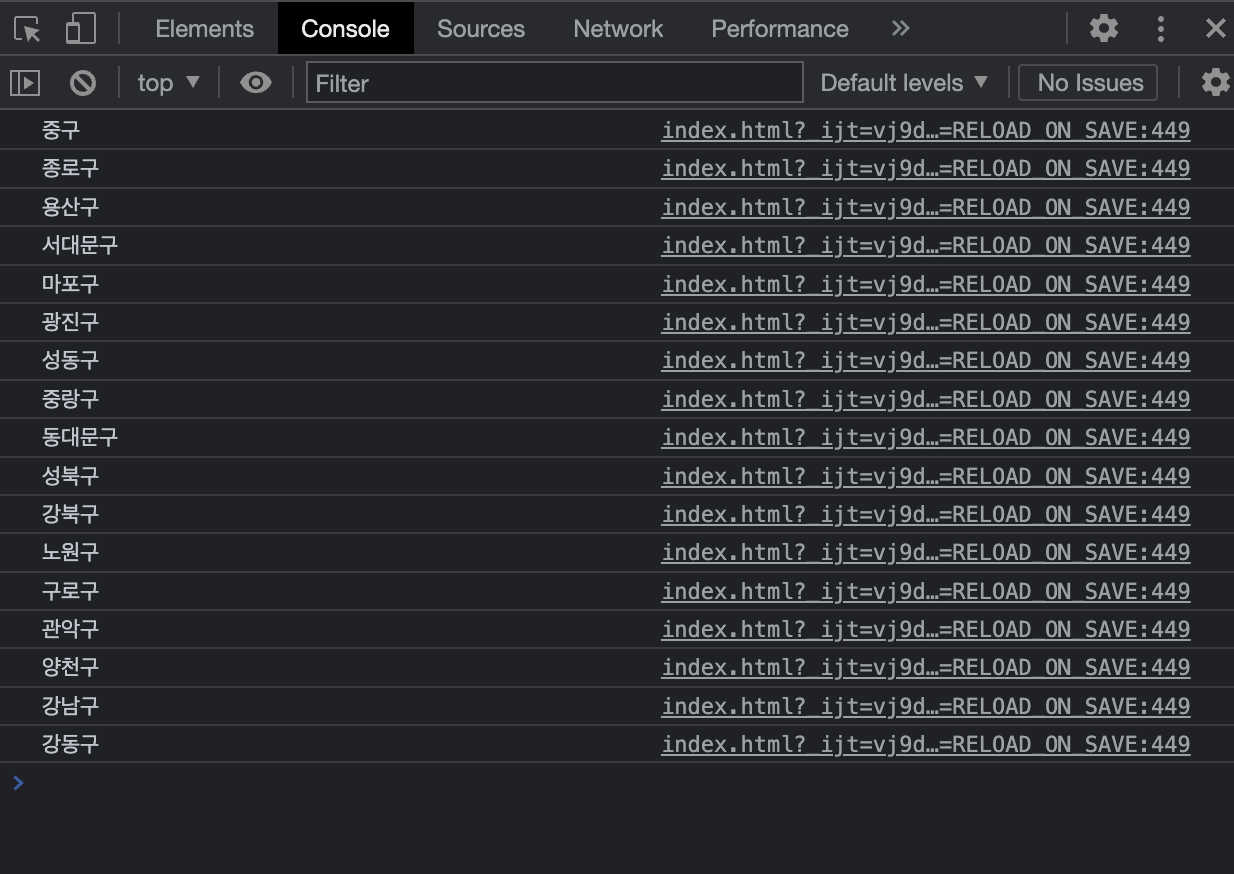
Task: Open source link for the 성북구 log
Action: [926, 476]
